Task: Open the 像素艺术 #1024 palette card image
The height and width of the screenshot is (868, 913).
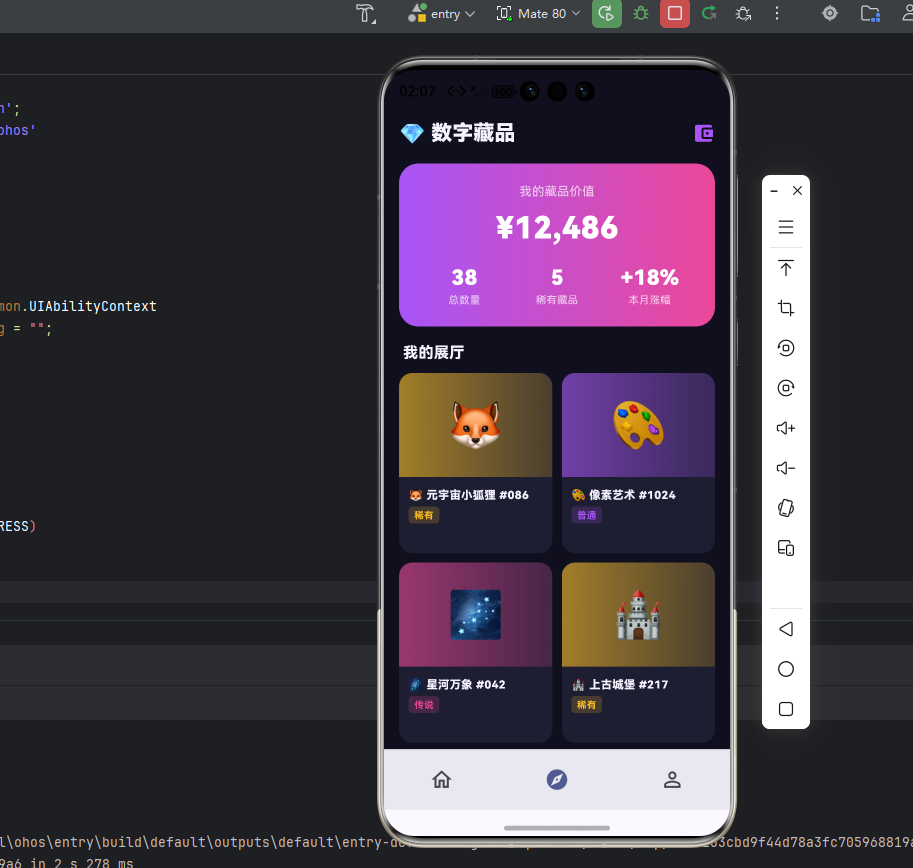Action: point(638,425)
